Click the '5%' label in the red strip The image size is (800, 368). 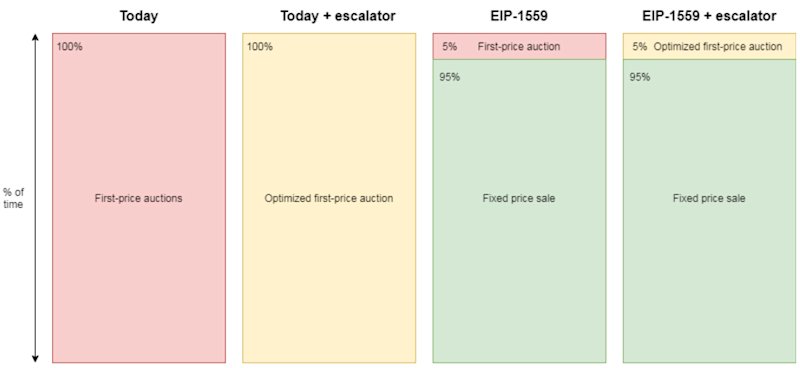(x=449, y=47)
